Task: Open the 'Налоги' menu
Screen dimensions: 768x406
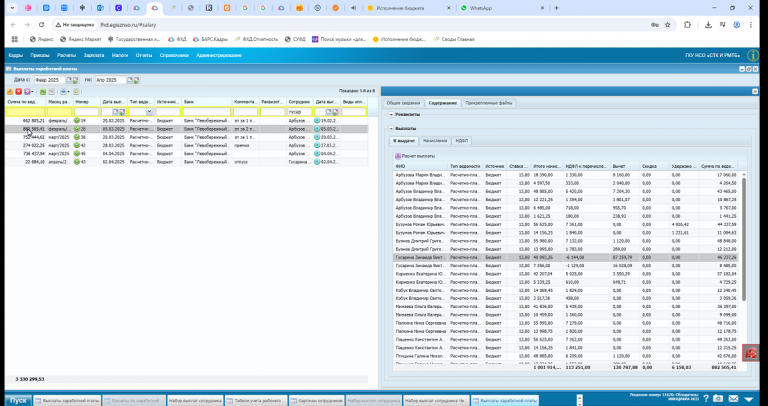Action: [x=120, y=55]
